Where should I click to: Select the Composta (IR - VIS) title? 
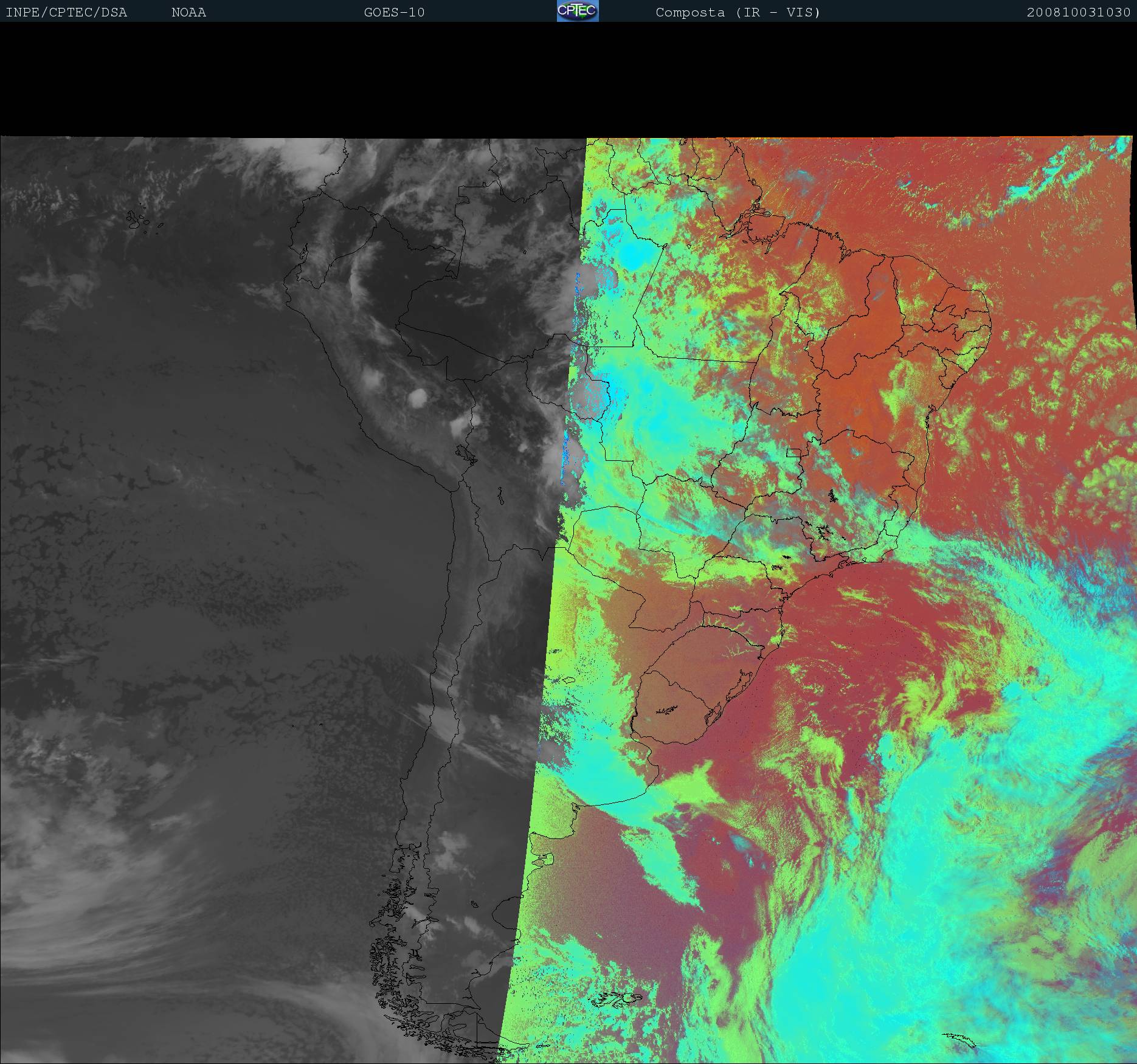(738, 13)
